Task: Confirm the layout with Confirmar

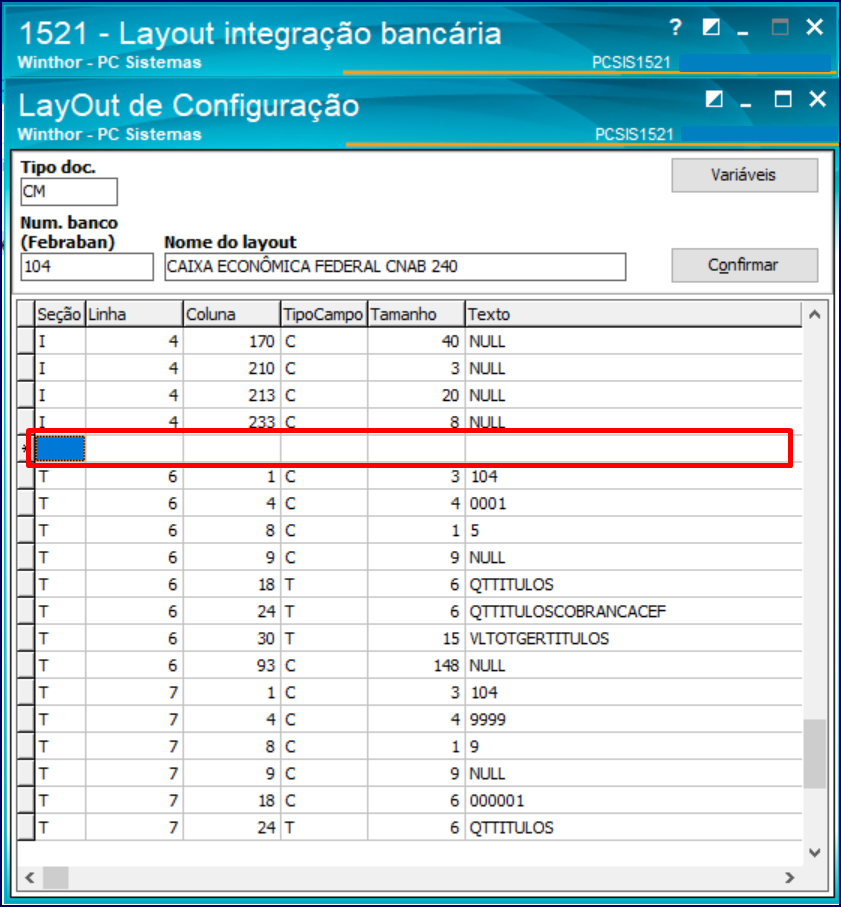Action: 744,265
